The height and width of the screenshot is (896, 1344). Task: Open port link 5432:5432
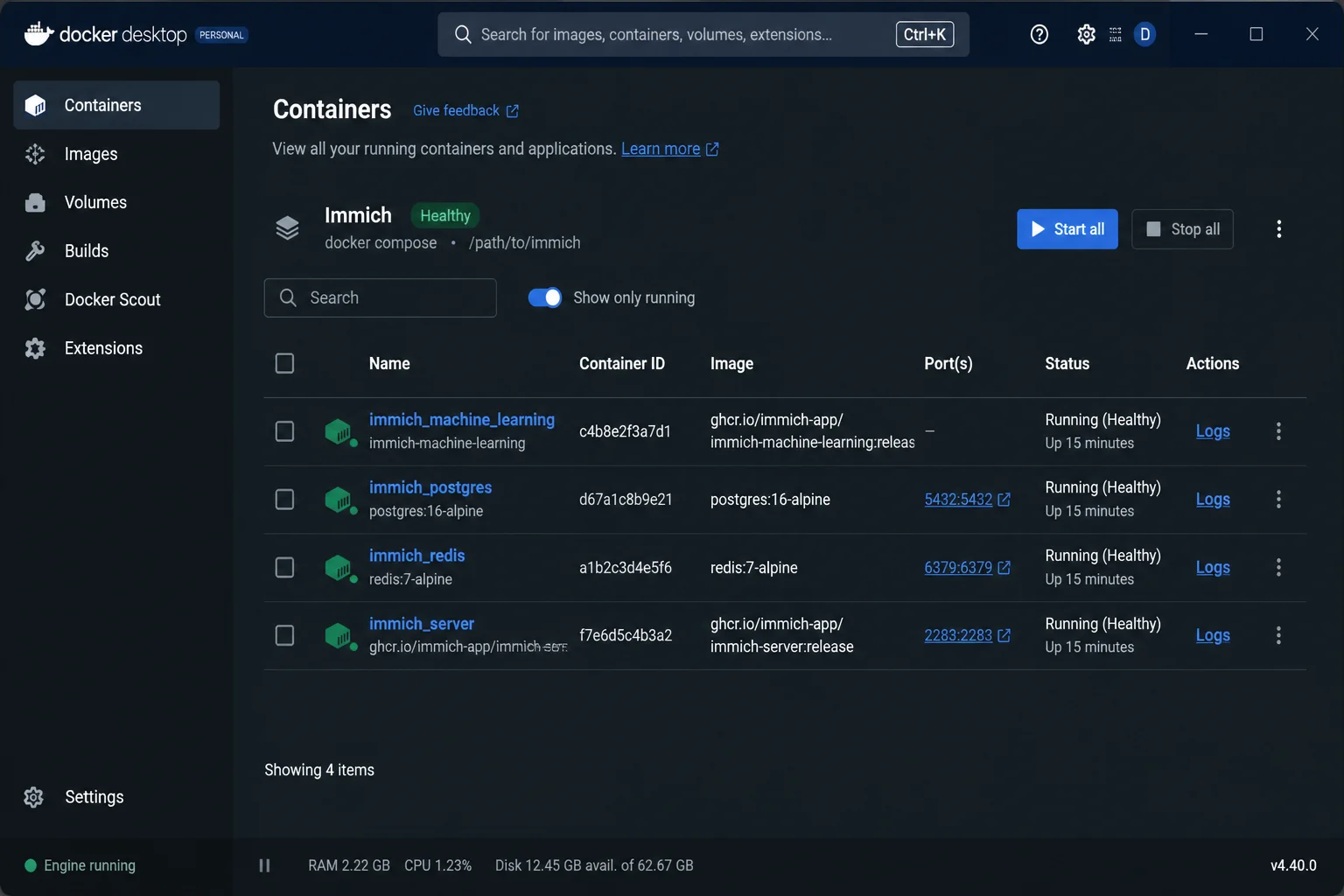tap(958, 500)
